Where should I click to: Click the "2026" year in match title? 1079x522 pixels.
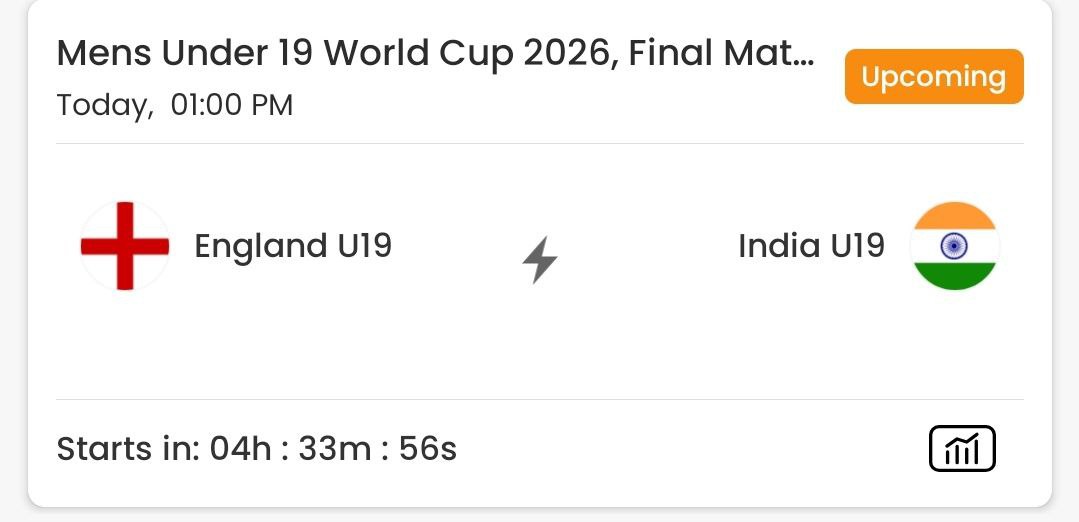click(565, 54)
